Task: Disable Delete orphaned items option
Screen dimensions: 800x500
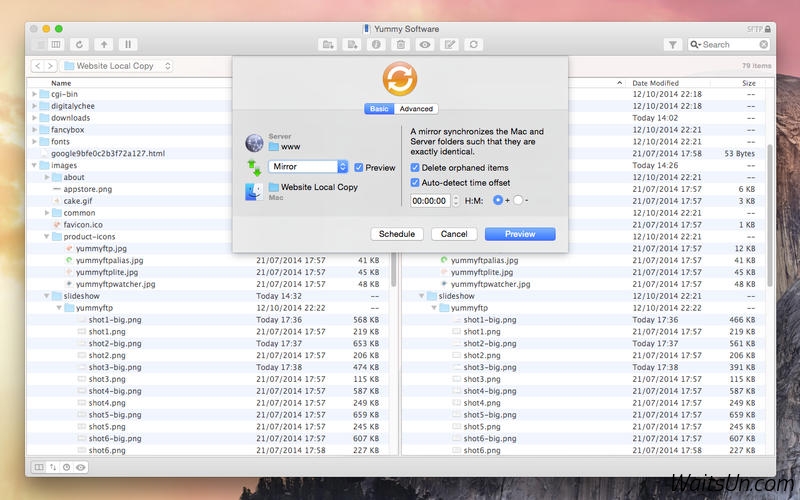Action: coord(416,167)
